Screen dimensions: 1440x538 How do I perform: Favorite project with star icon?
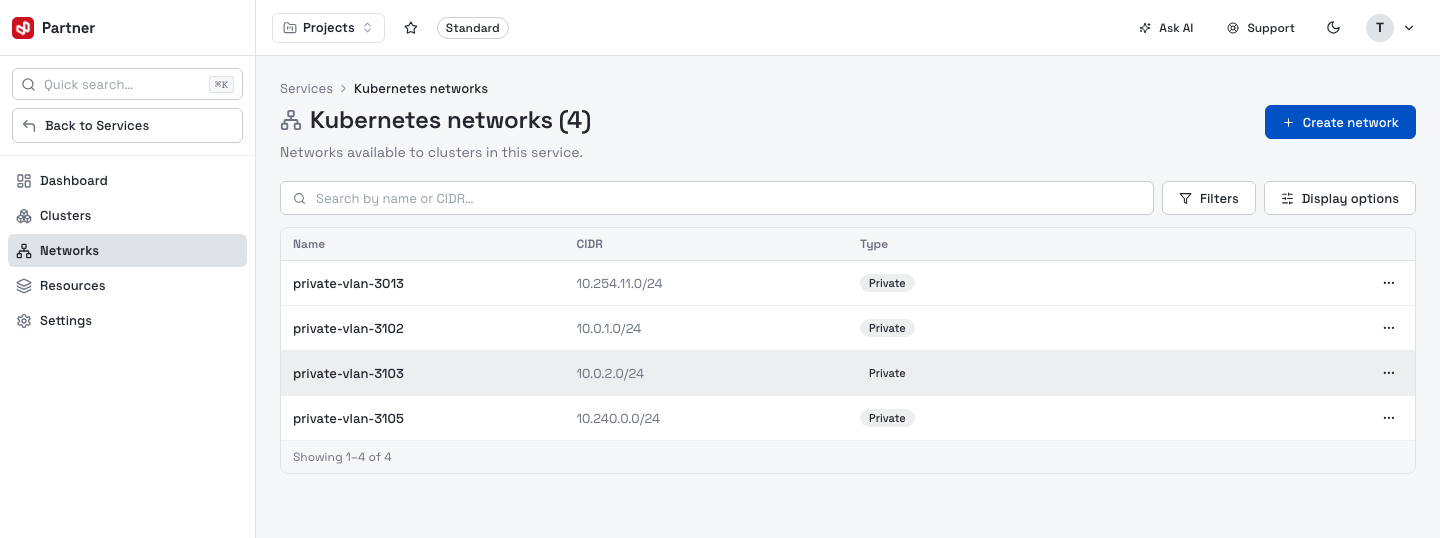click(411, 28)
